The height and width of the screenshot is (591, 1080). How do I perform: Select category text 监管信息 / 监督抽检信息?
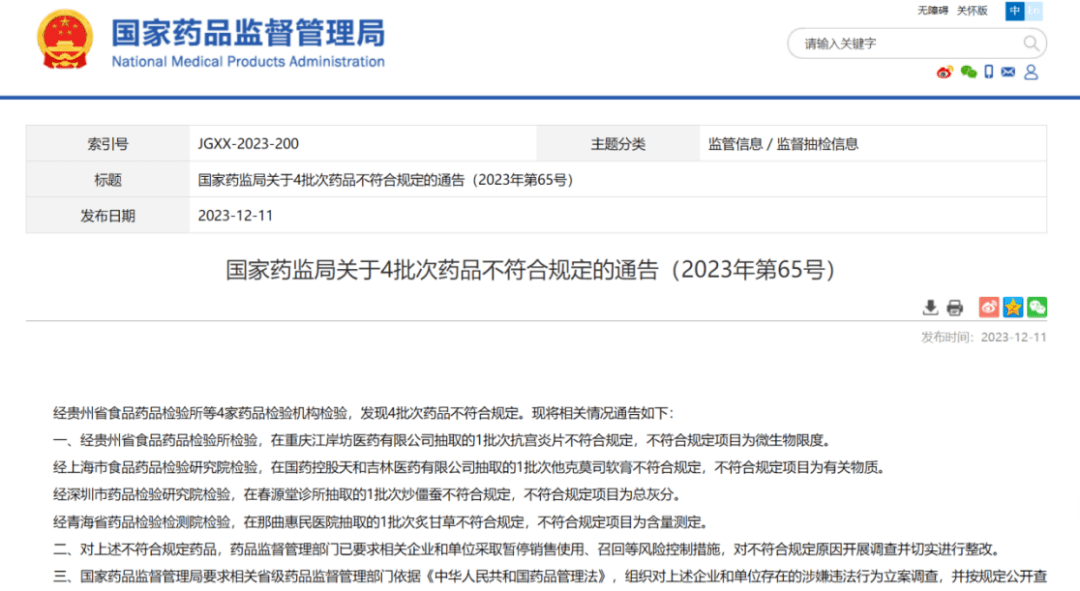tap(783, 144)
